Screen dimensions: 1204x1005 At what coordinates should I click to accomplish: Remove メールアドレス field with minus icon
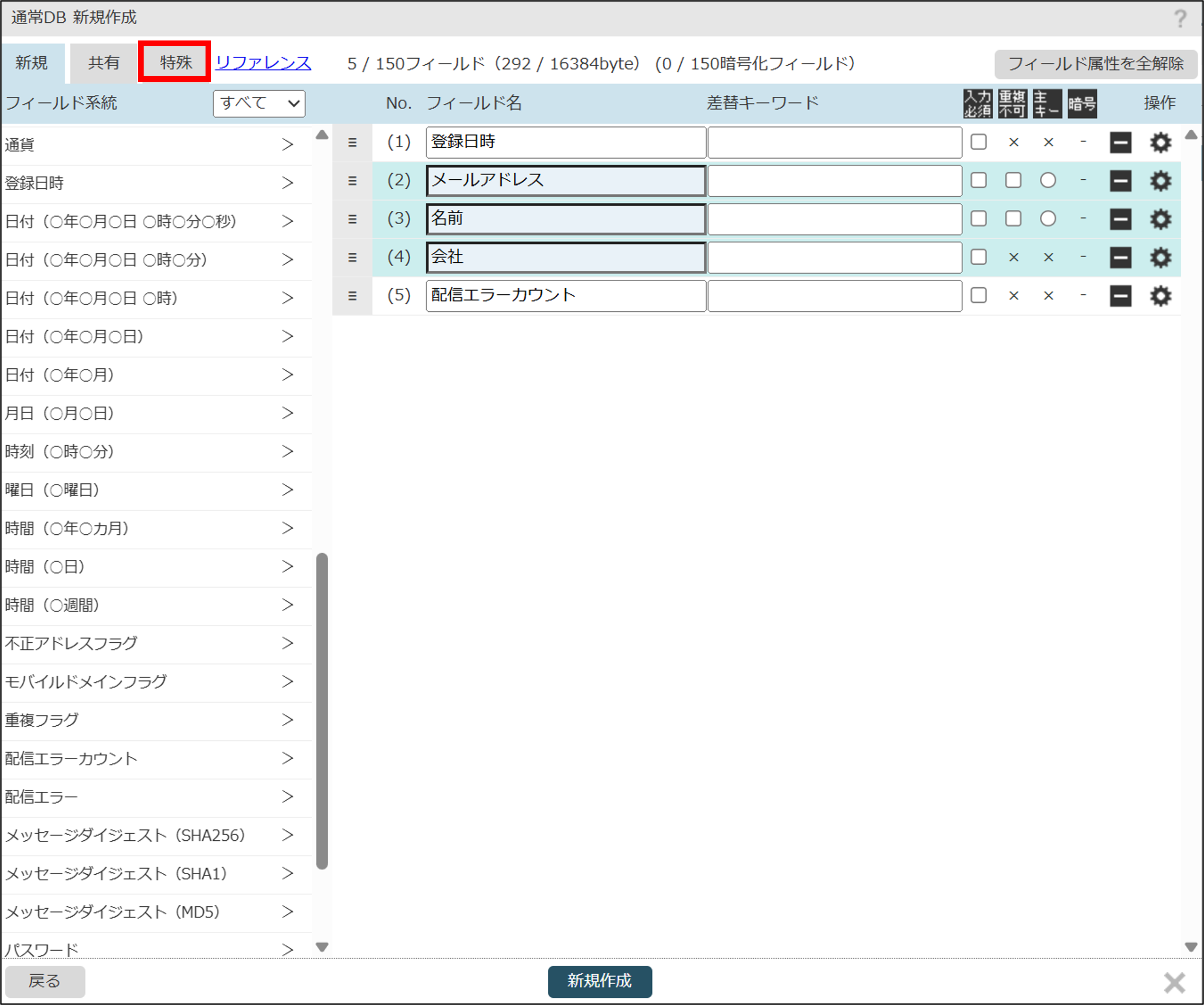(x=1120, y=181)
